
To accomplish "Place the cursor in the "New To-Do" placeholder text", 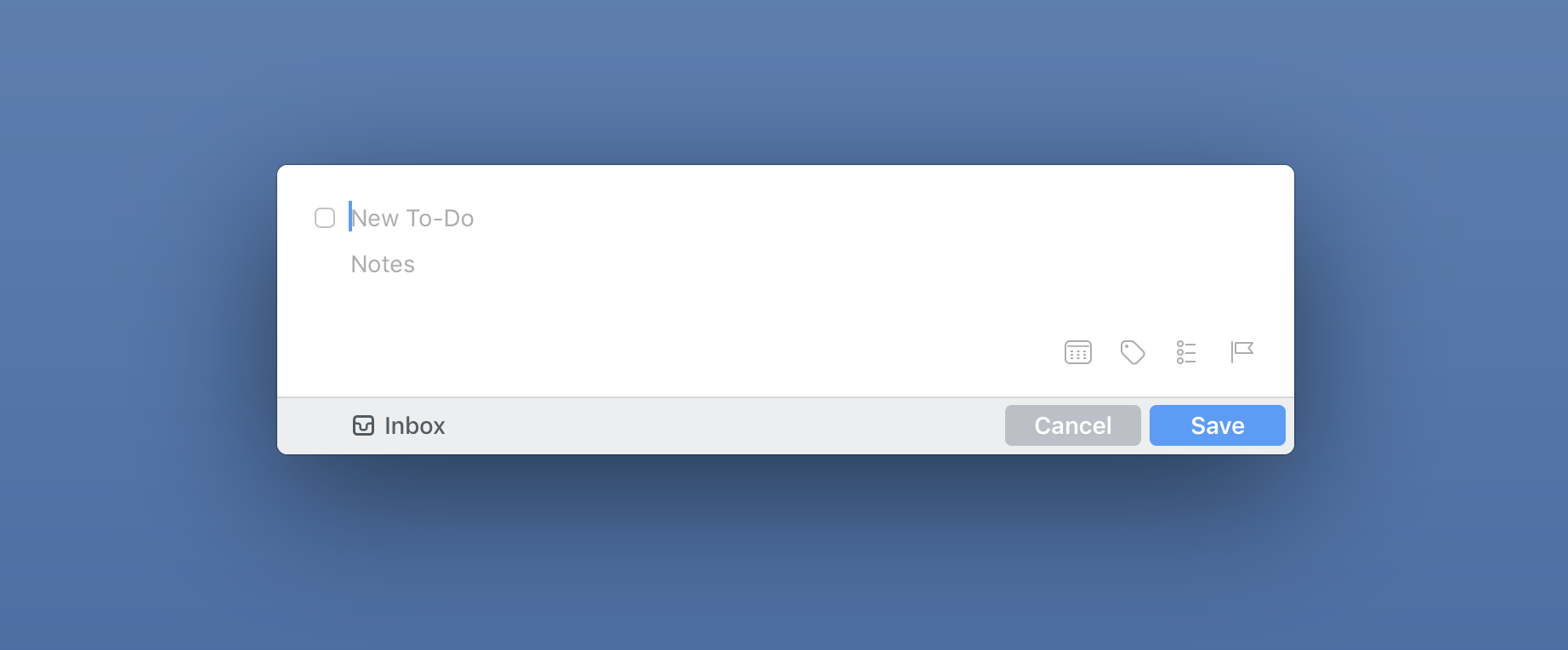I will [412, 219].
